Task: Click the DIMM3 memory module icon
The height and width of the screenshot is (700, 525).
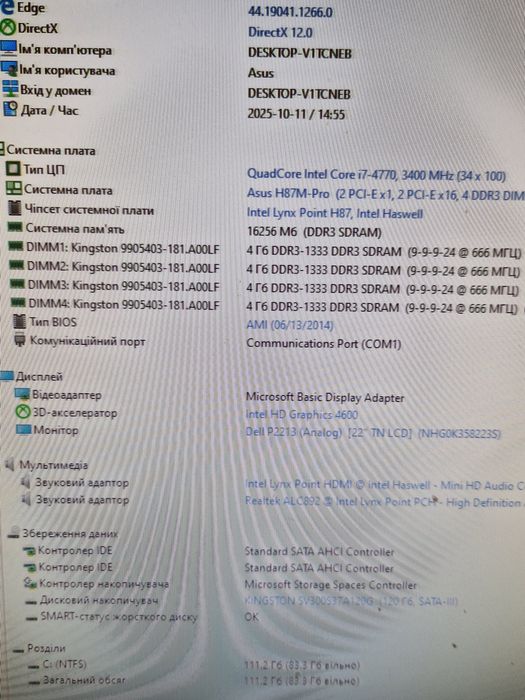Action: tap(17, 284)
